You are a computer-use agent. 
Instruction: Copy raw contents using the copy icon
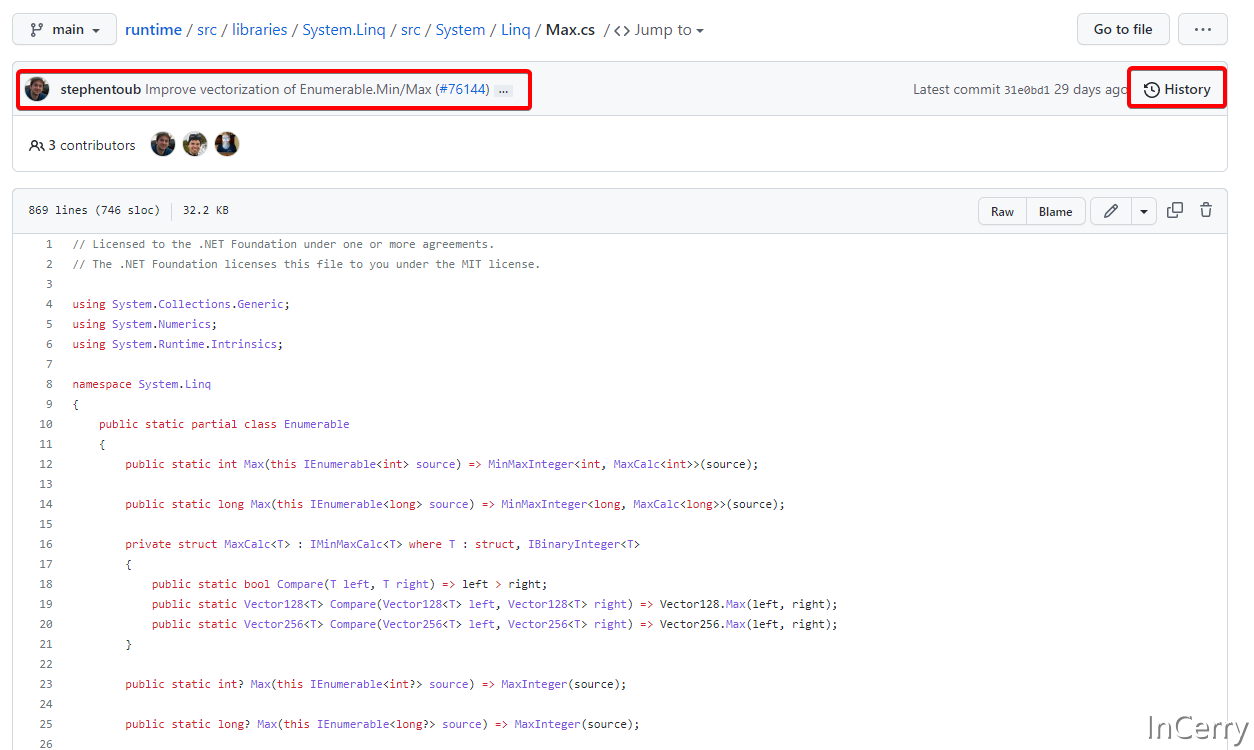[1175, 210]
